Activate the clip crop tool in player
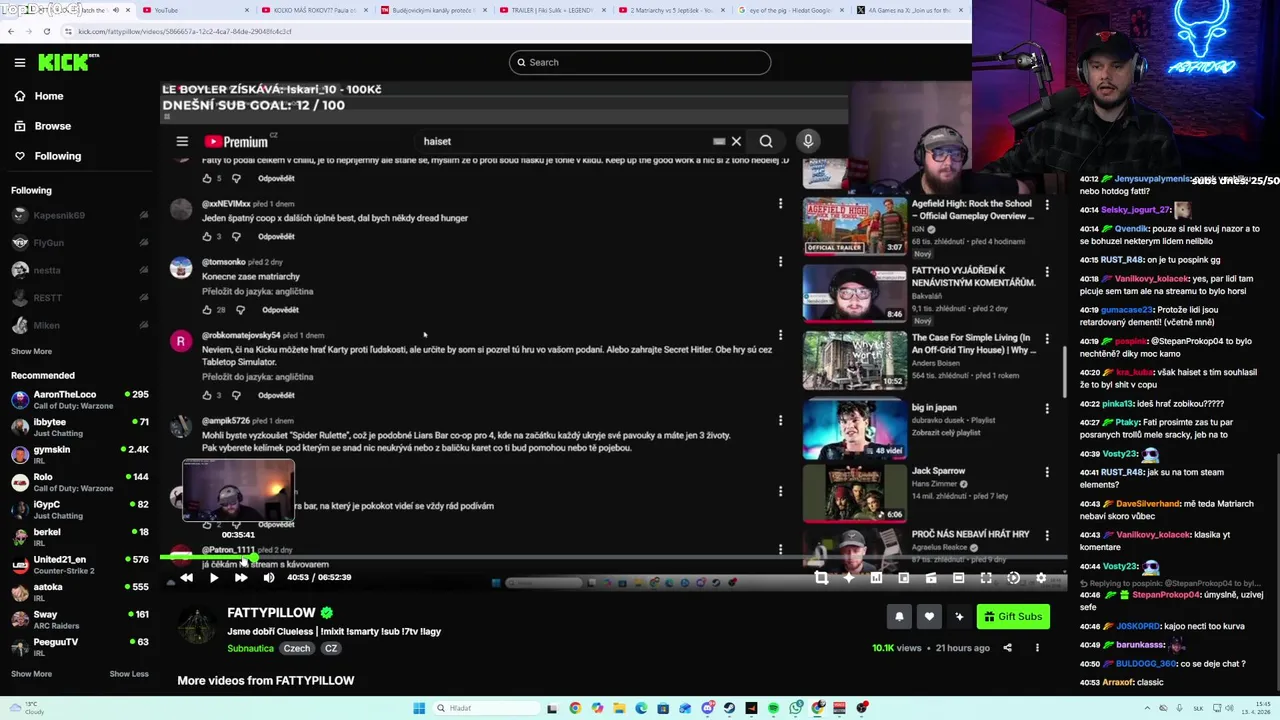This screenshot has width=1280, height=720. click(821, 578)
